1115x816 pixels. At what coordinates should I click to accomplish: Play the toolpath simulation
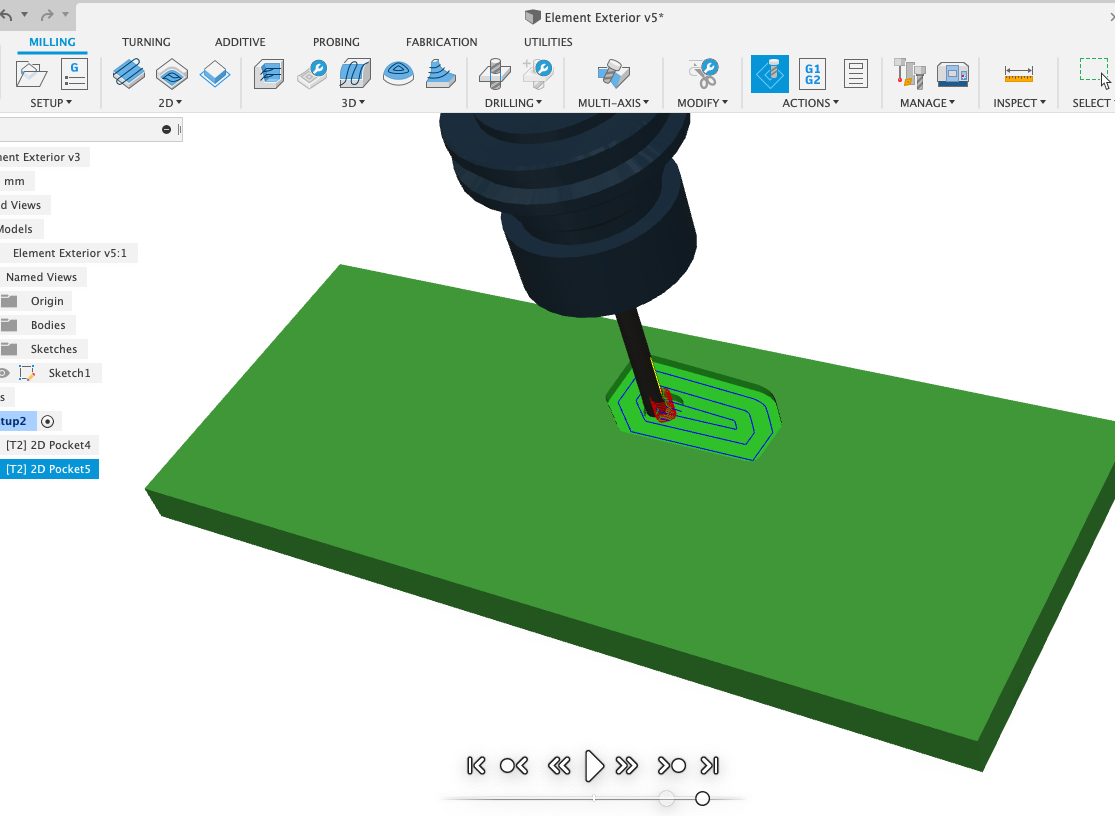click(x=594, y=766)
